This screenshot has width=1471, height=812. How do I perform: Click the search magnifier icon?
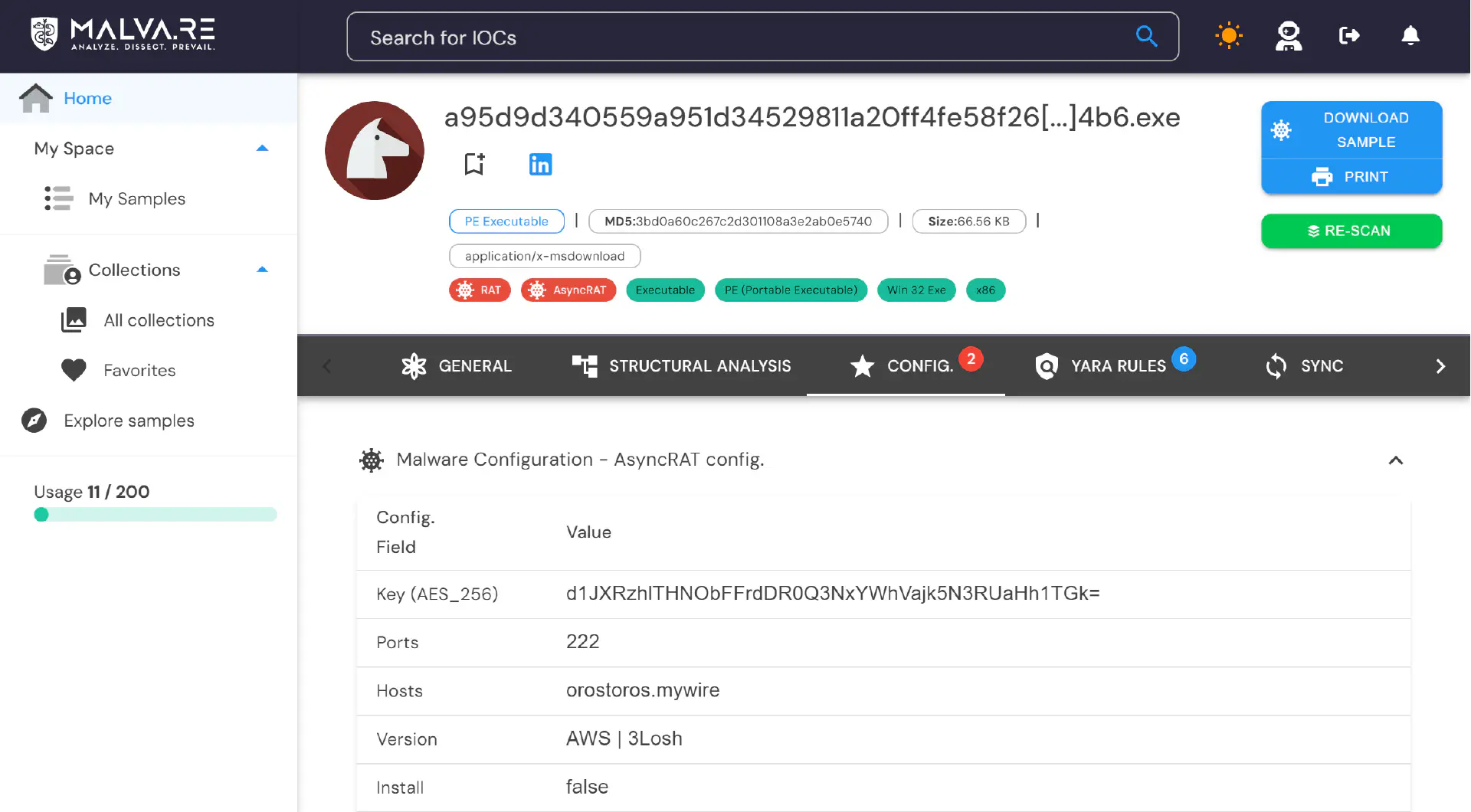point(1146,36)
